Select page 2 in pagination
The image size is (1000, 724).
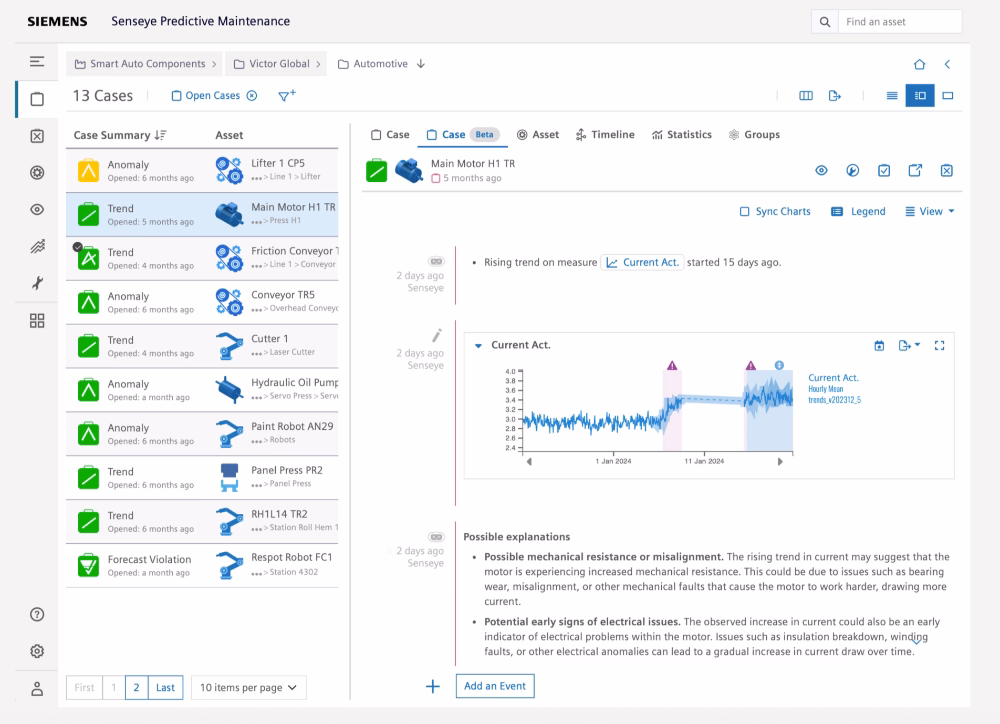click(136, 688)
